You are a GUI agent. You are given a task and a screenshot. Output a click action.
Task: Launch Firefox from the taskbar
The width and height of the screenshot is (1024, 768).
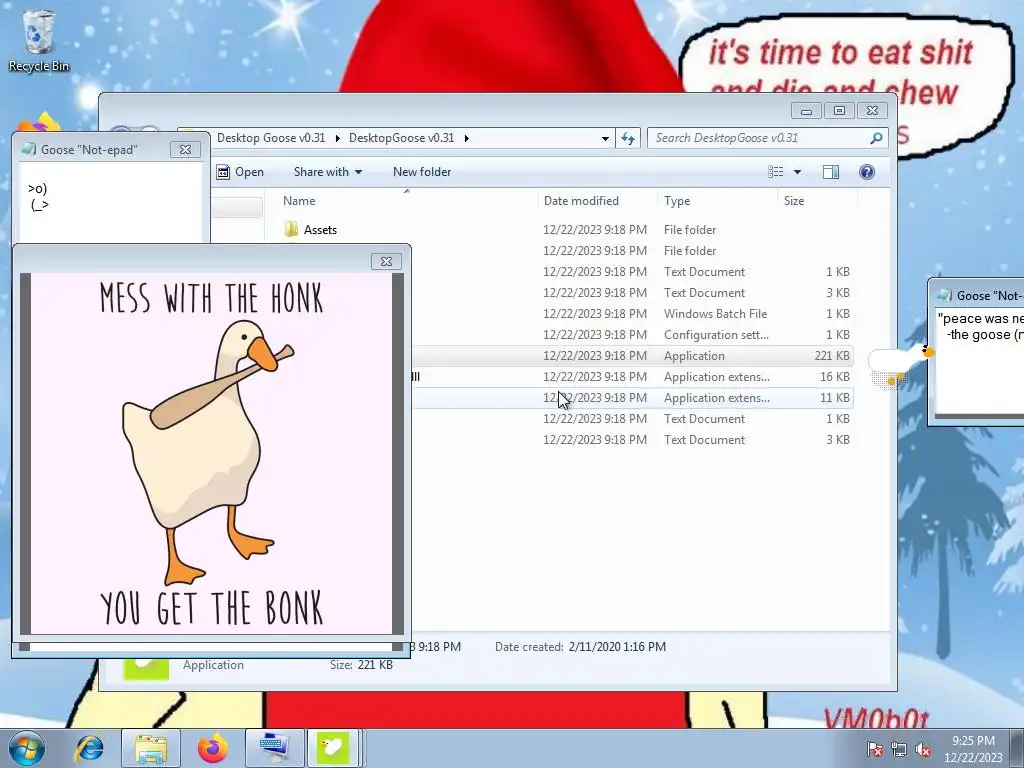213,748
